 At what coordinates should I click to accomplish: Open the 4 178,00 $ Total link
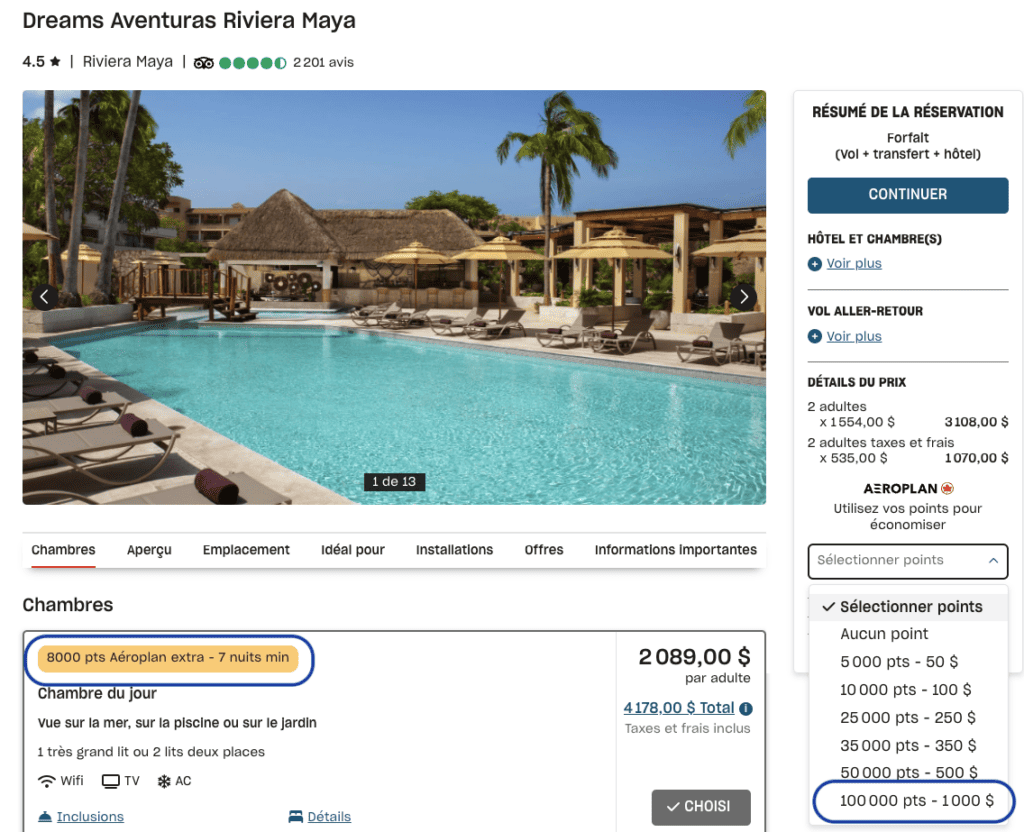coord(678,708)
